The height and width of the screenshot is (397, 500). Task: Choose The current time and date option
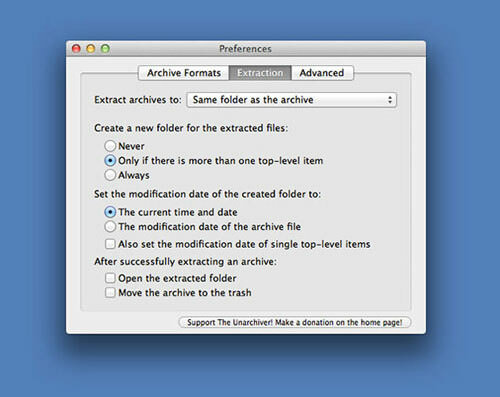[110, 212]
